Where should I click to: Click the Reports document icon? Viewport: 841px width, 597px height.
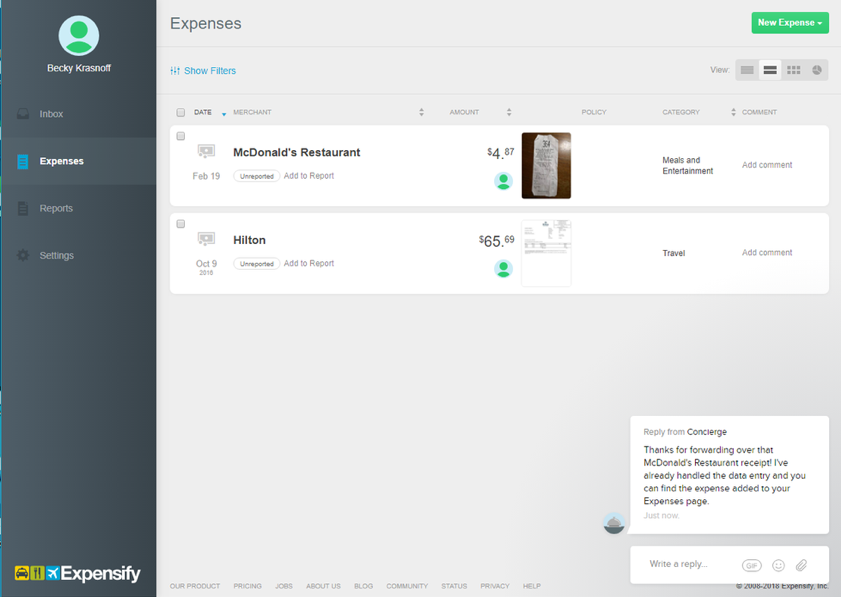click(x=23, y=208)
